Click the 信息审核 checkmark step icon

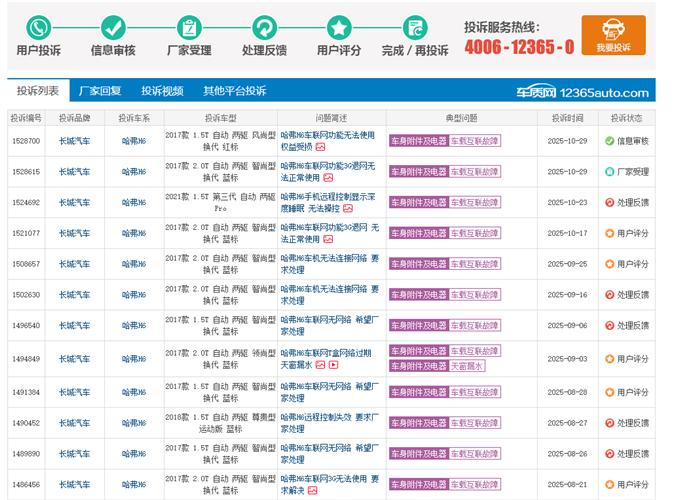coord(113,27)
